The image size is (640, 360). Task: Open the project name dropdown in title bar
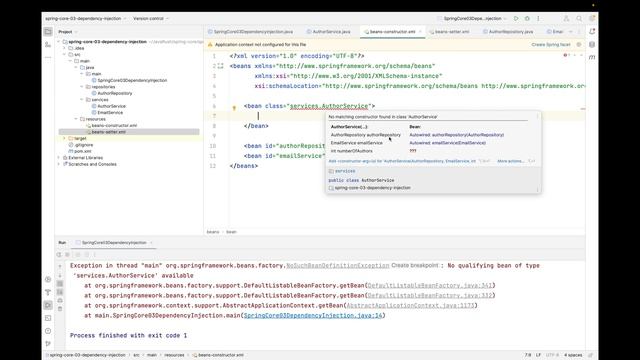pos(86,18)
